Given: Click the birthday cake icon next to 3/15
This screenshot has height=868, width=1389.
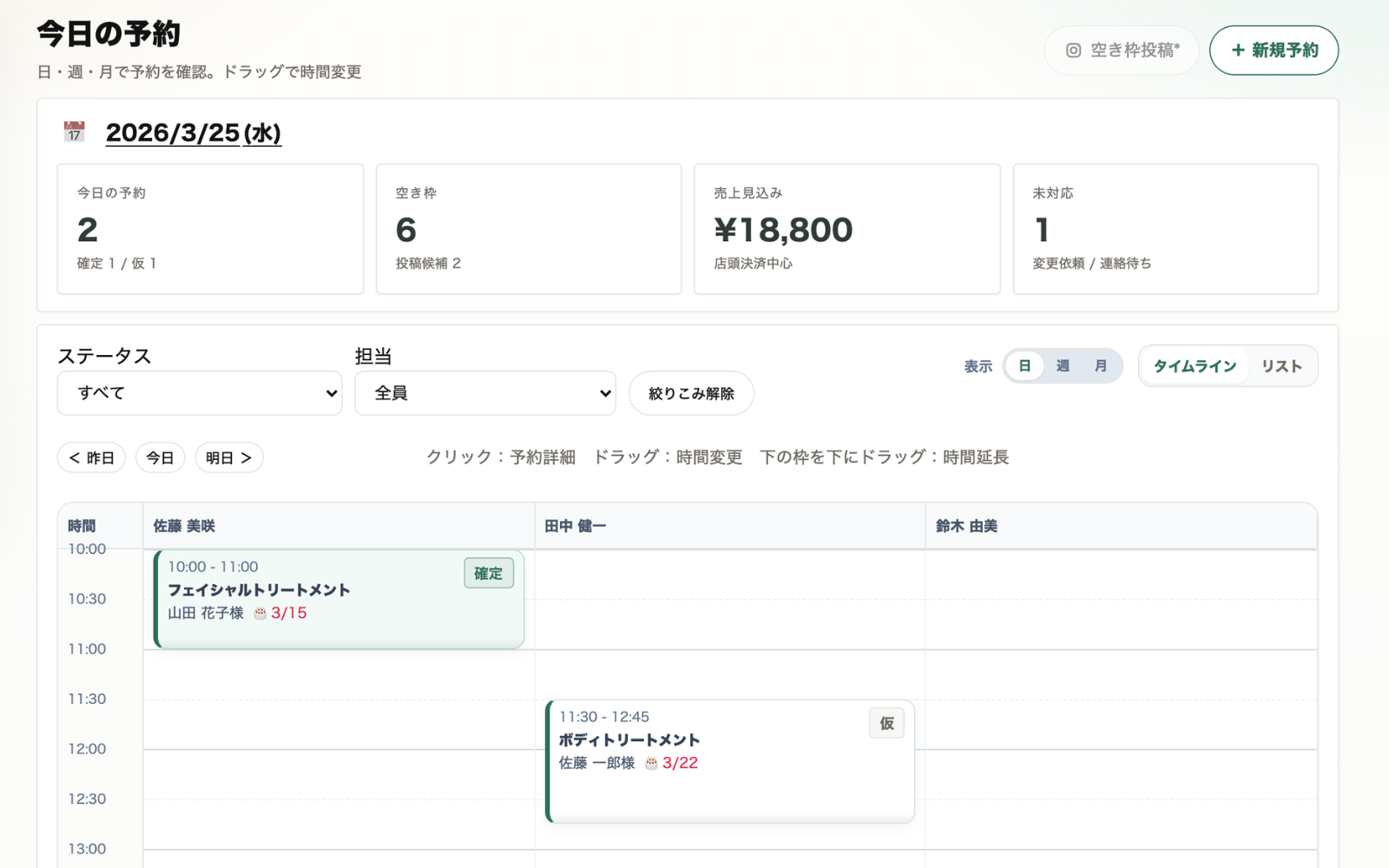Looking at the screenshot, I should (260, 613).
